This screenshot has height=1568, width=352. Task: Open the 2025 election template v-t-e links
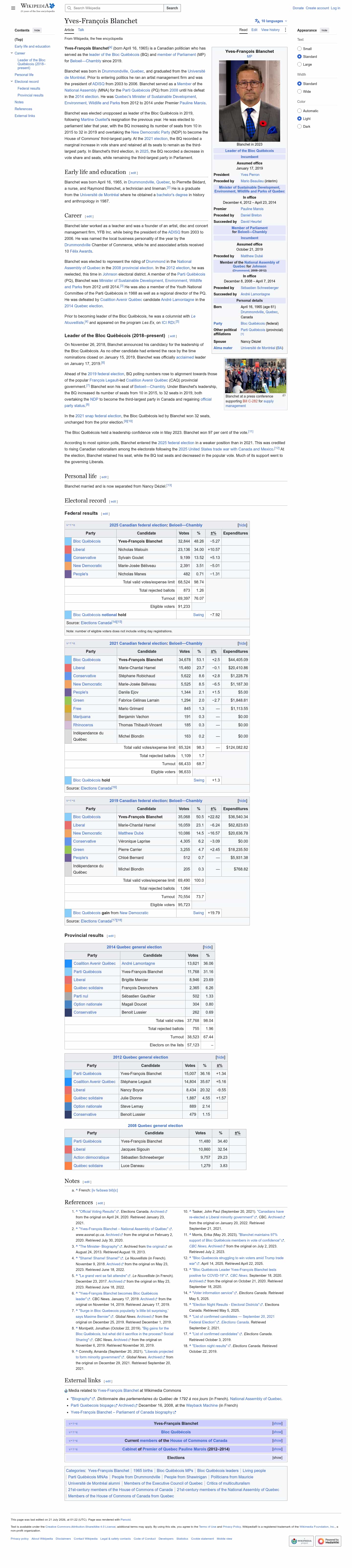pos(71,525)
